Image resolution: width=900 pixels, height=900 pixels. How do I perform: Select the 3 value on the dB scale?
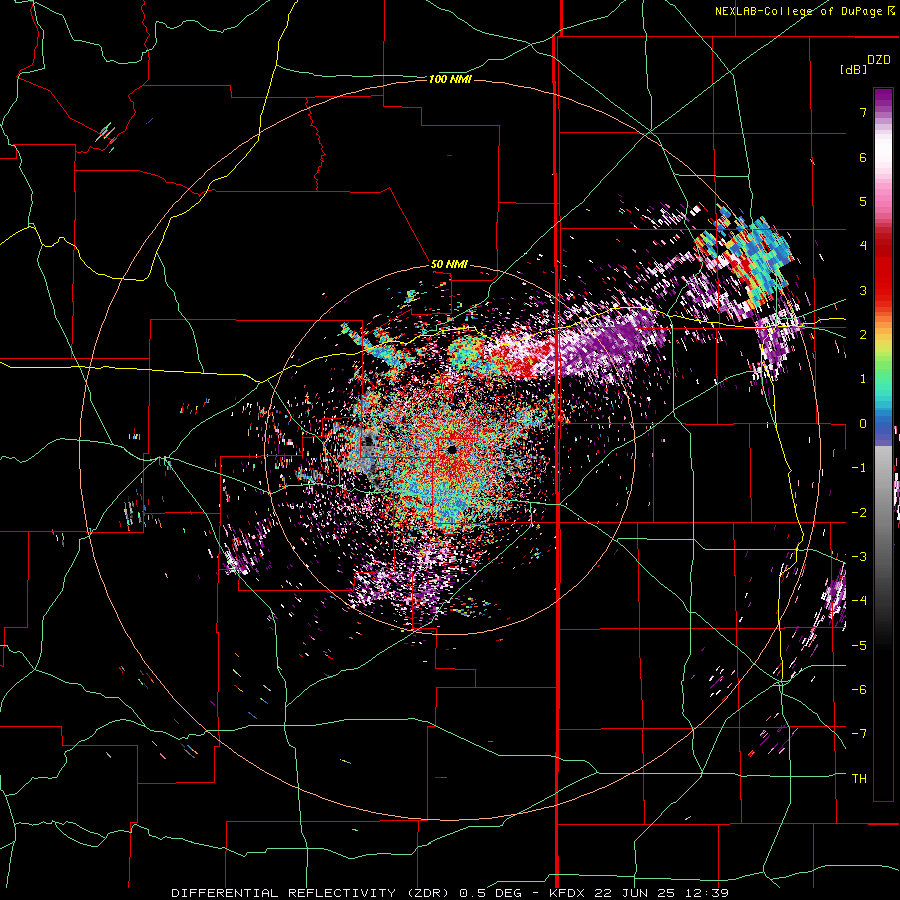(x=863, y=290)
